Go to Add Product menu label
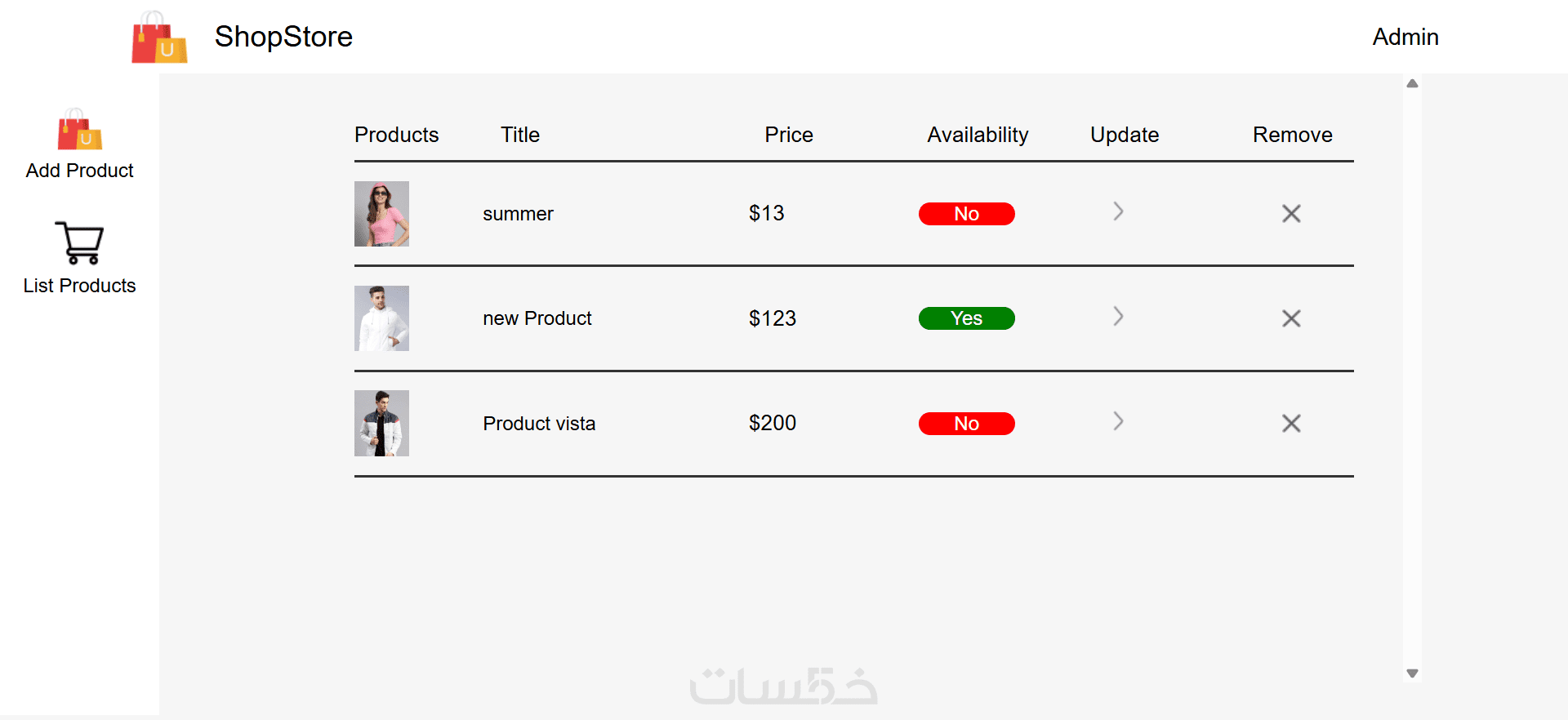 [x=79, y=171]
